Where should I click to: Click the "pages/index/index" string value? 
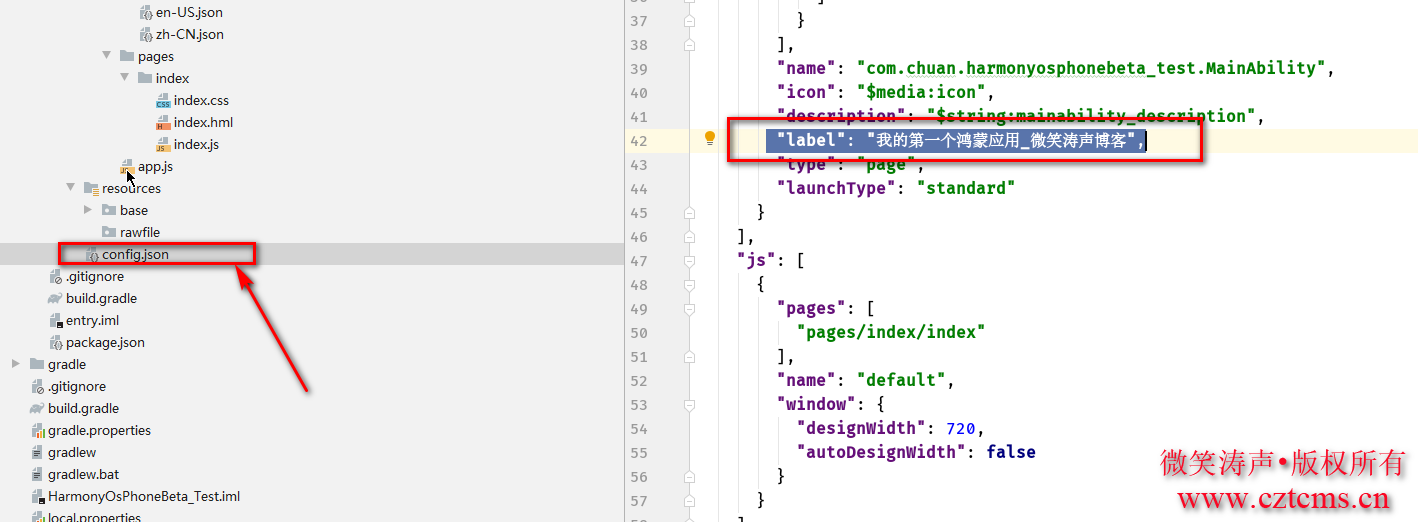point(891,332)
